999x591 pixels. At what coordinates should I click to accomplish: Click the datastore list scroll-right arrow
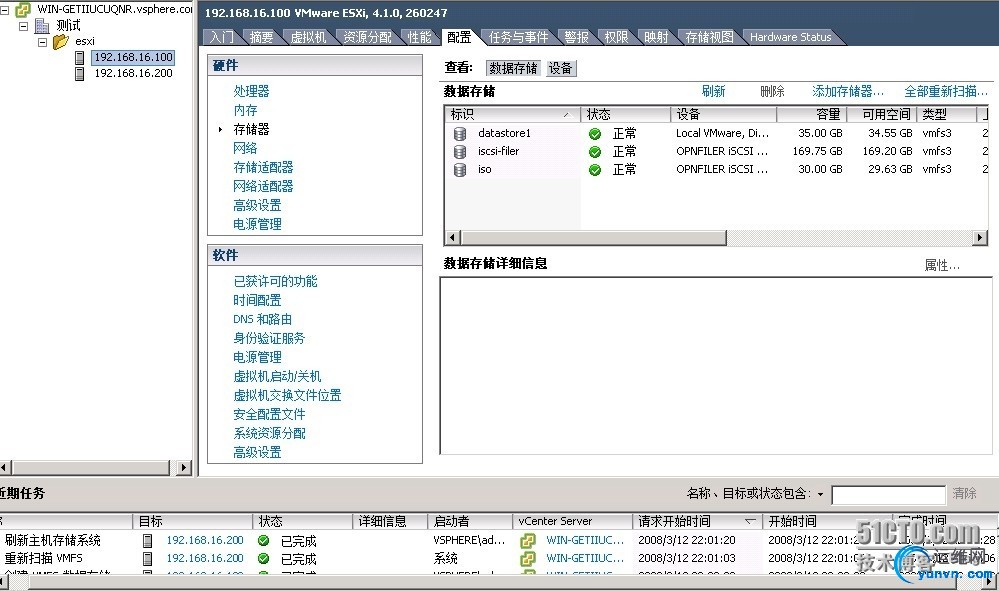(x=981, y=238)
